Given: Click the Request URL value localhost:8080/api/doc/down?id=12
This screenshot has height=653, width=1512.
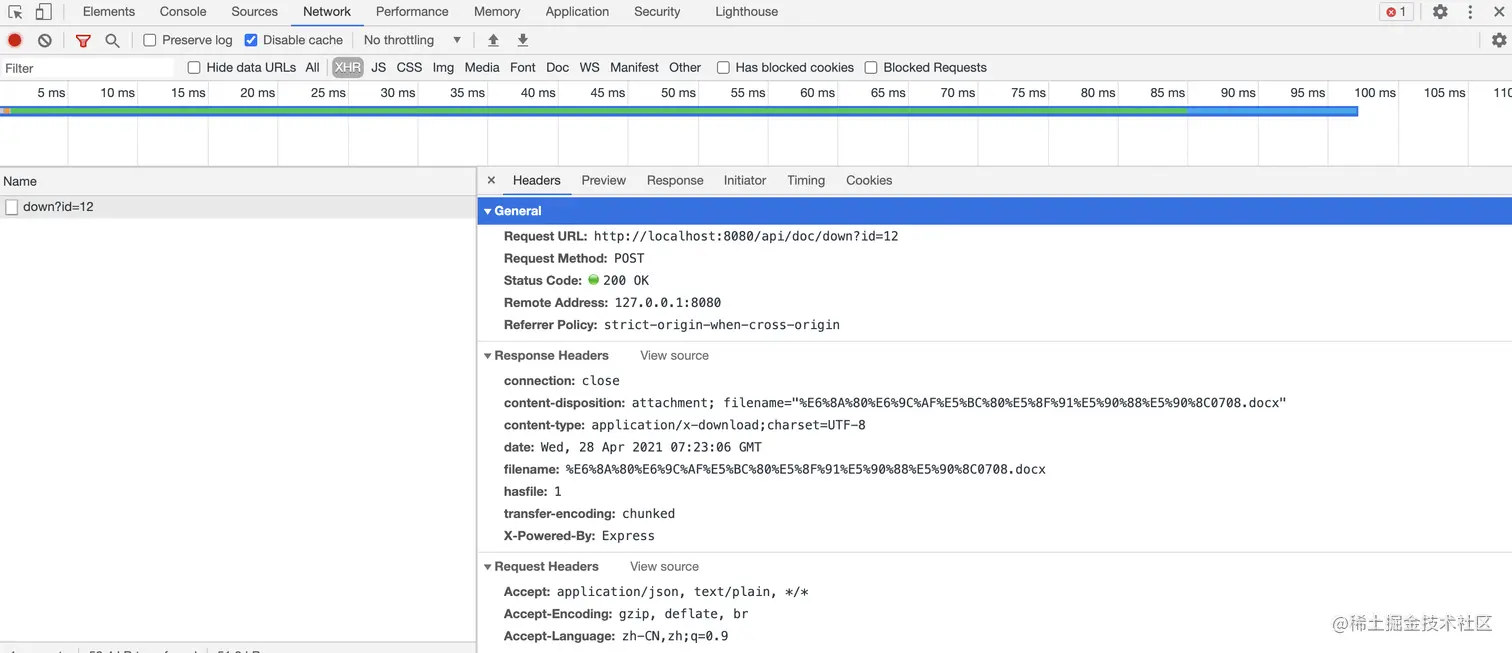Looking at the screenshot, I should [746, 236].
